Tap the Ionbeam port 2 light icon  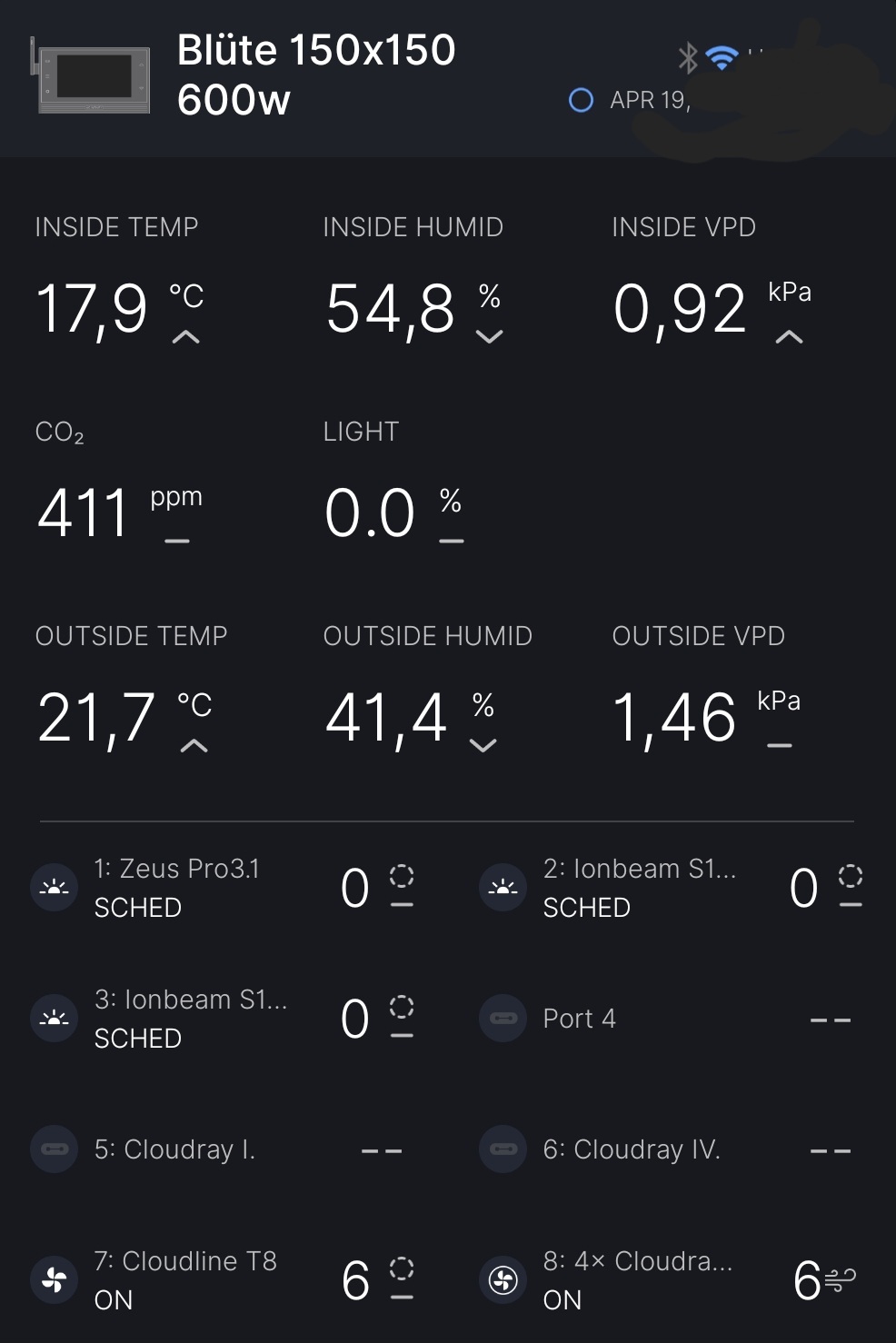click(x=503, y=888)
